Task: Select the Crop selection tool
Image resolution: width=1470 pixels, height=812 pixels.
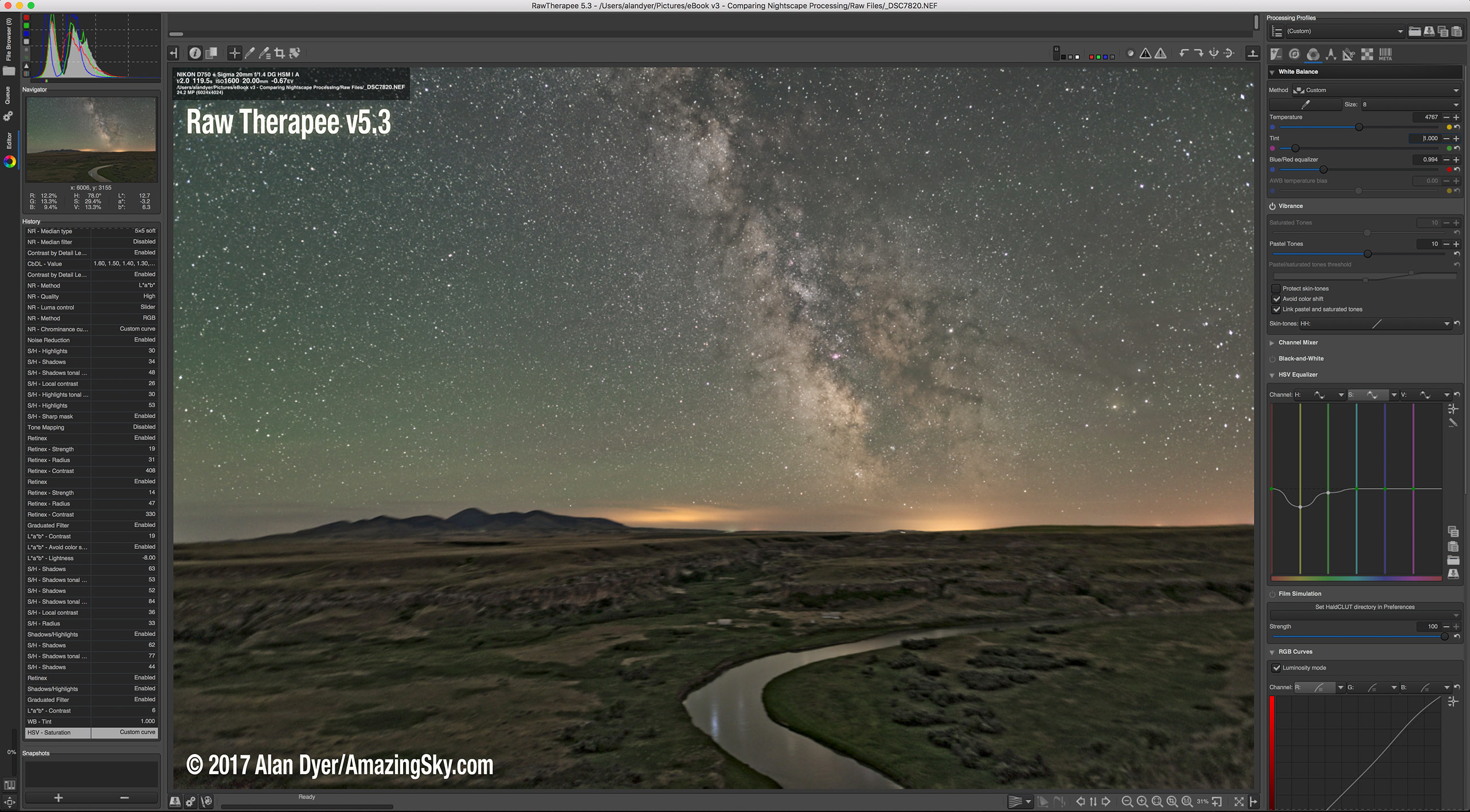Action: [x=280, y=53]
